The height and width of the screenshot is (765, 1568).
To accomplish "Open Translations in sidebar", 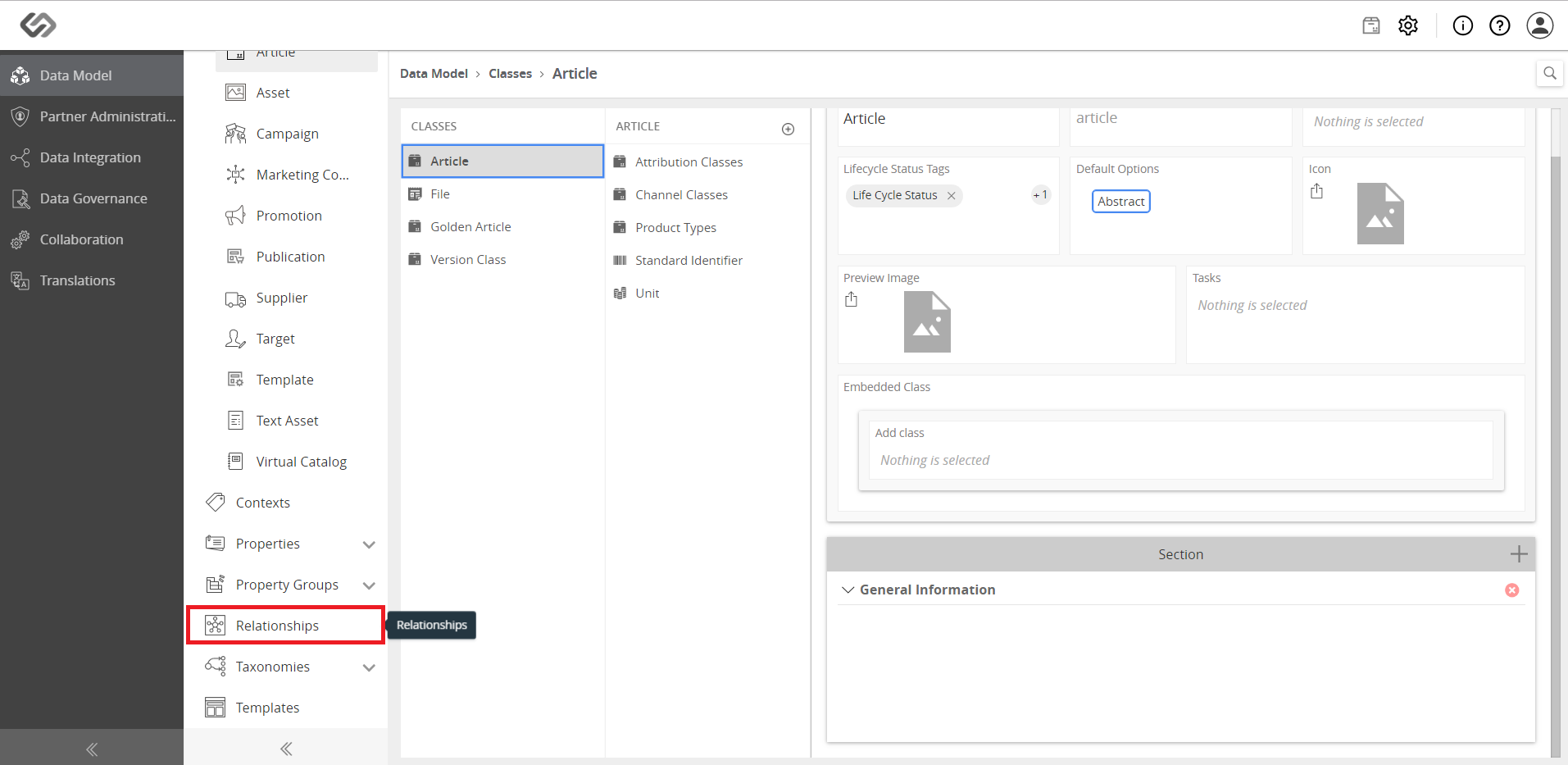I will coord(92,280).
